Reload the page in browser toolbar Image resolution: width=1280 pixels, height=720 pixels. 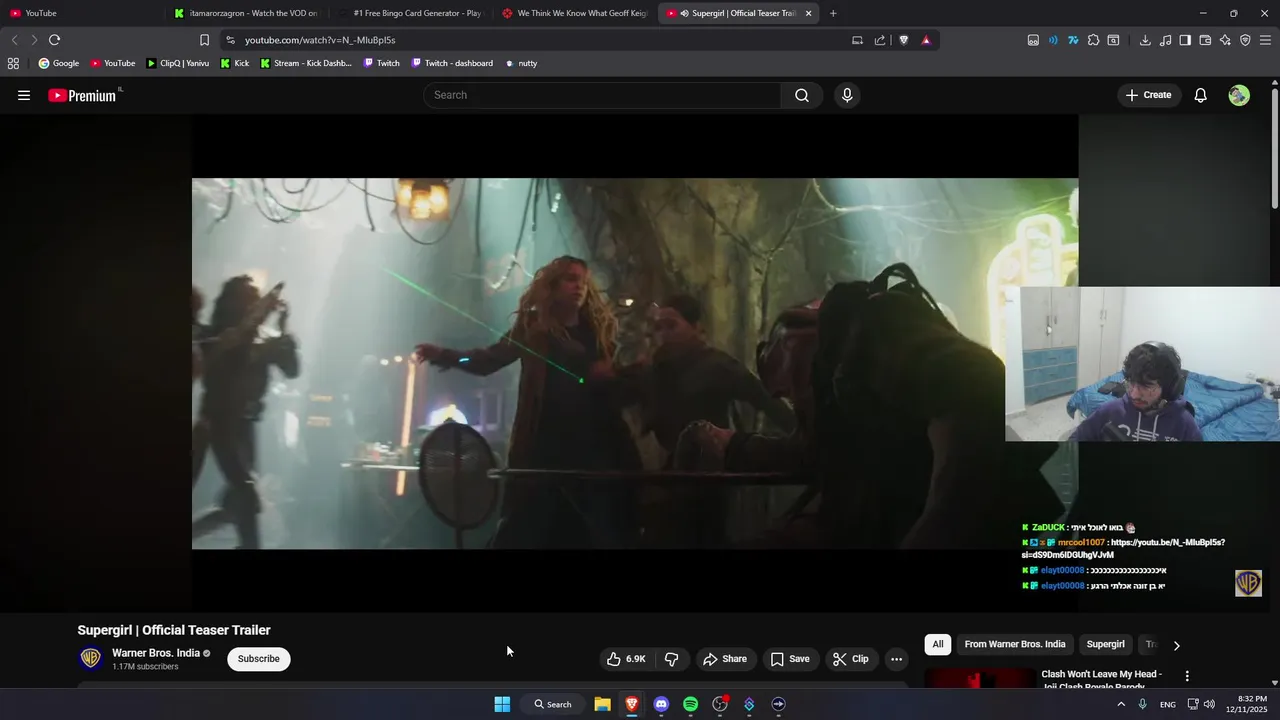click(x=54, y=40)
